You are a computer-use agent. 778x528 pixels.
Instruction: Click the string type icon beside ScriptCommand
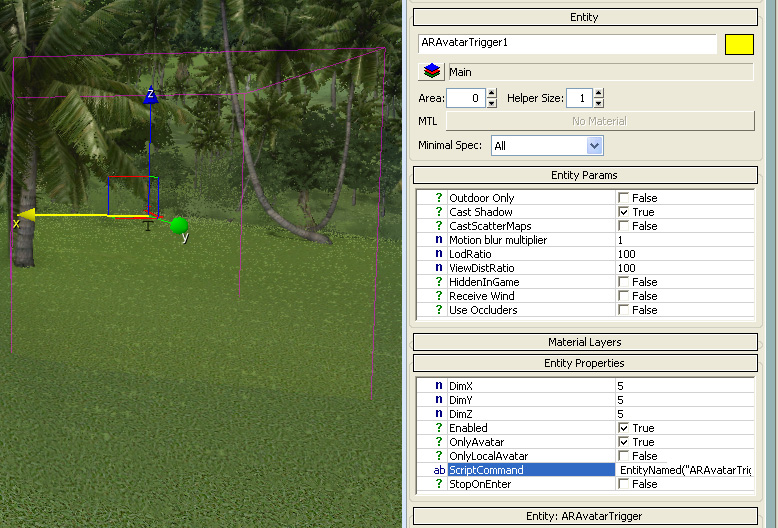click(439, 470)
